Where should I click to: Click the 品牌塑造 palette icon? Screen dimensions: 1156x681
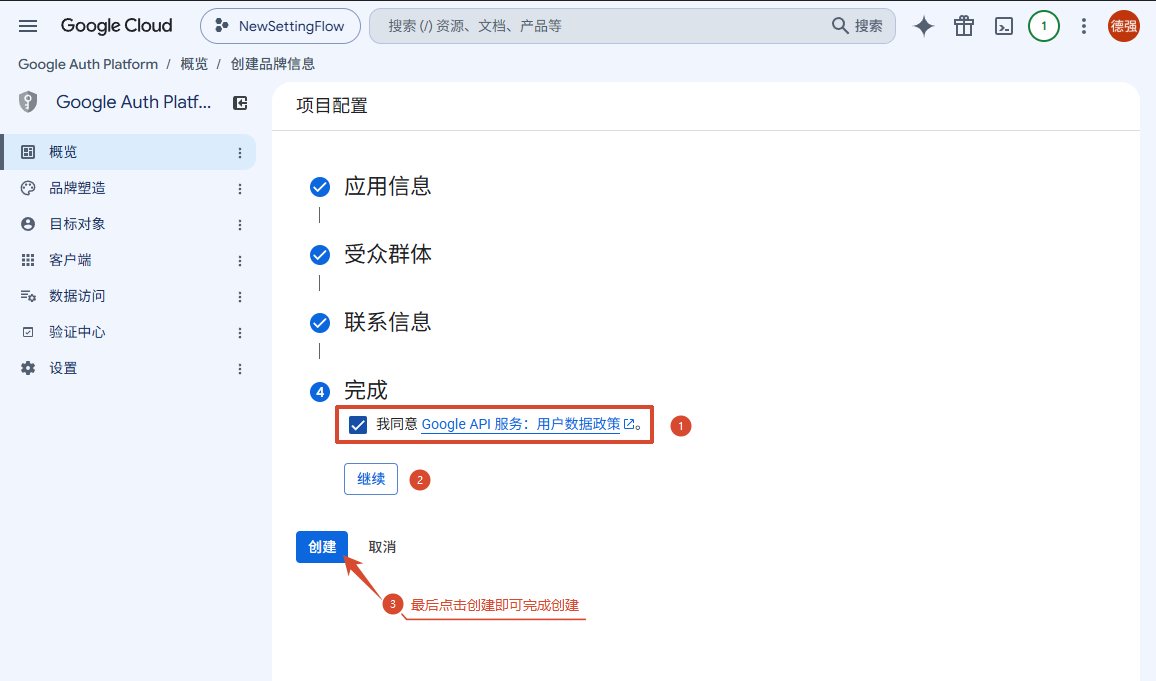click(28, 188)
